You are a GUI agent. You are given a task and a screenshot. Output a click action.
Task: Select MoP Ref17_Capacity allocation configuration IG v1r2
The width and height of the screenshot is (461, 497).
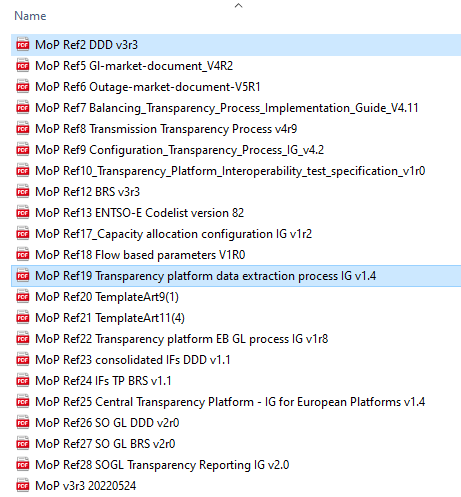click(x=173, y=234)
